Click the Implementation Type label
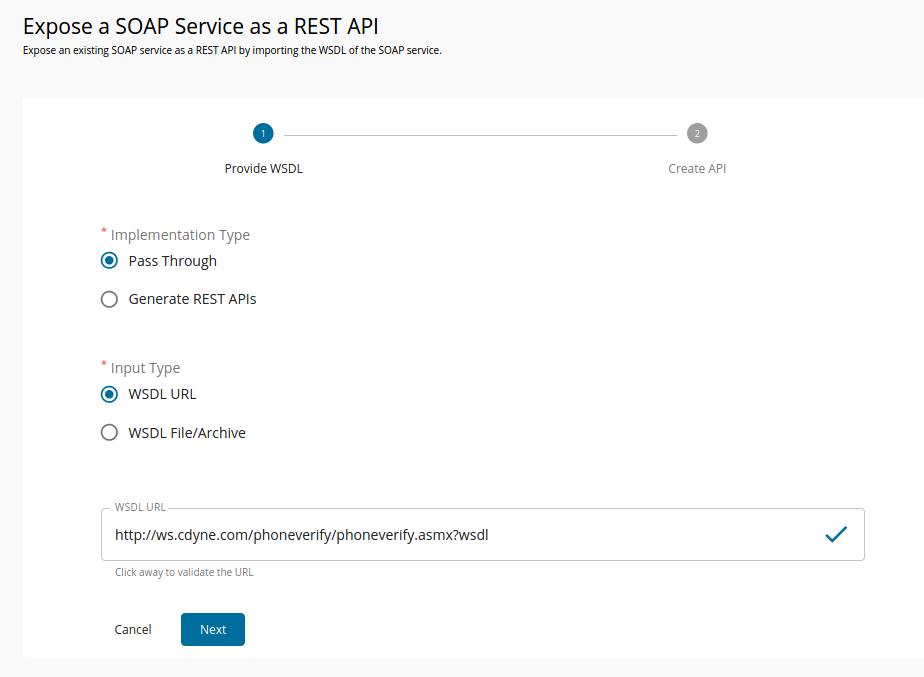 coord(180,235)
